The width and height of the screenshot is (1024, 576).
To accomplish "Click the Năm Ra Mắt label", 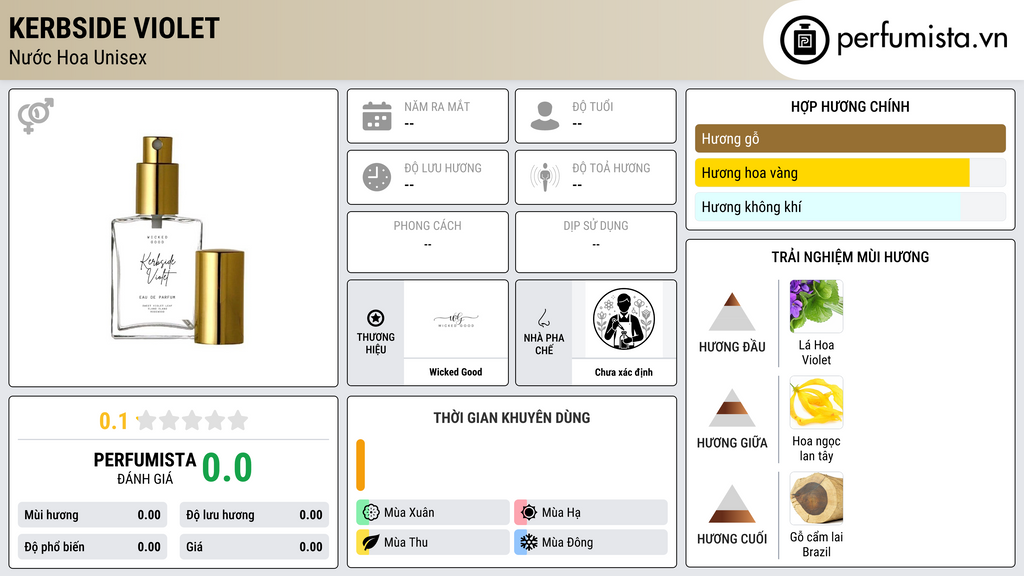I will click(437, 106).
